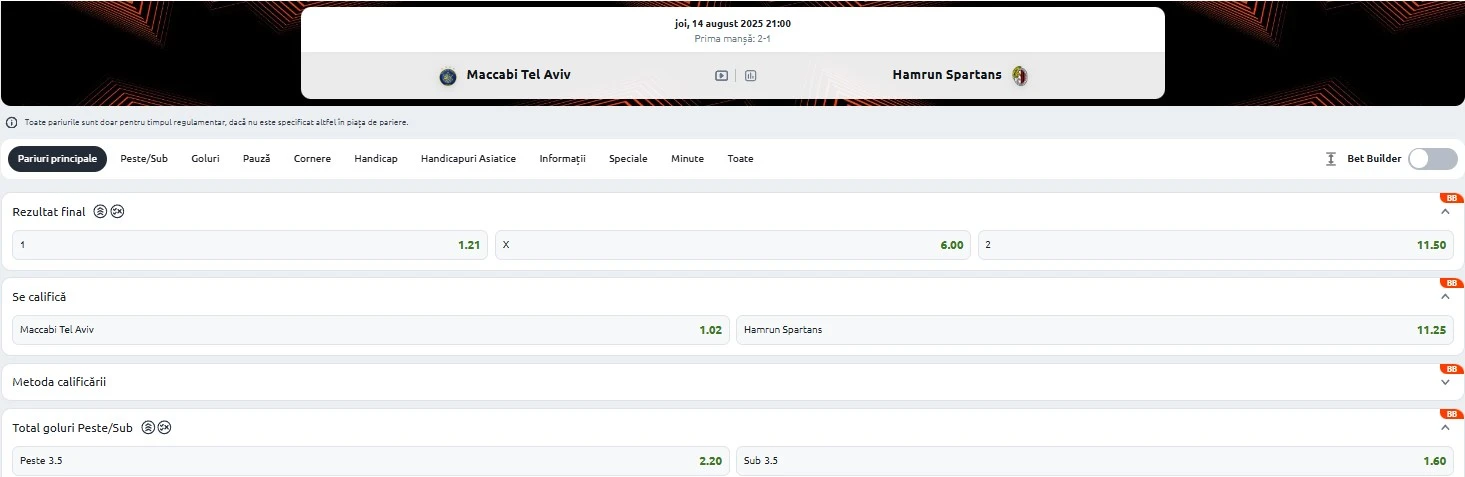Enable the Bet Builder toggle switch
The width and height of the screenshot is (1465, 477).
click(1433, 159)
